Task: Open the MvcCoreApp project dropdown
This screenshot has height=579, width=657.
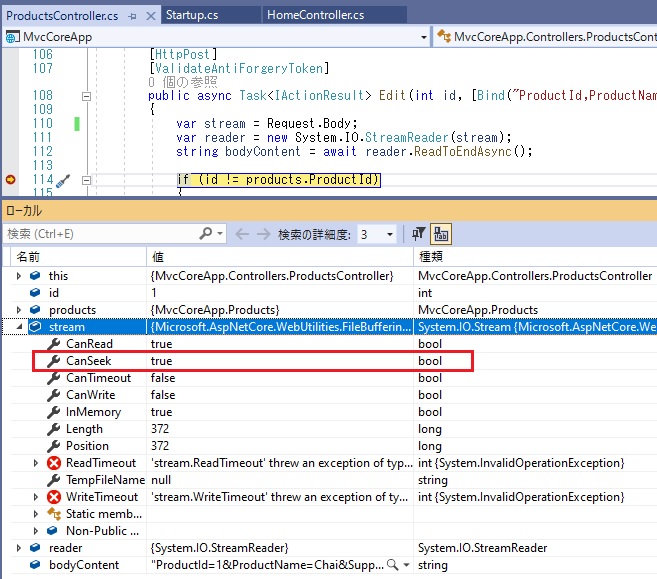Action: pyautogui.click(x=425, y=37)
